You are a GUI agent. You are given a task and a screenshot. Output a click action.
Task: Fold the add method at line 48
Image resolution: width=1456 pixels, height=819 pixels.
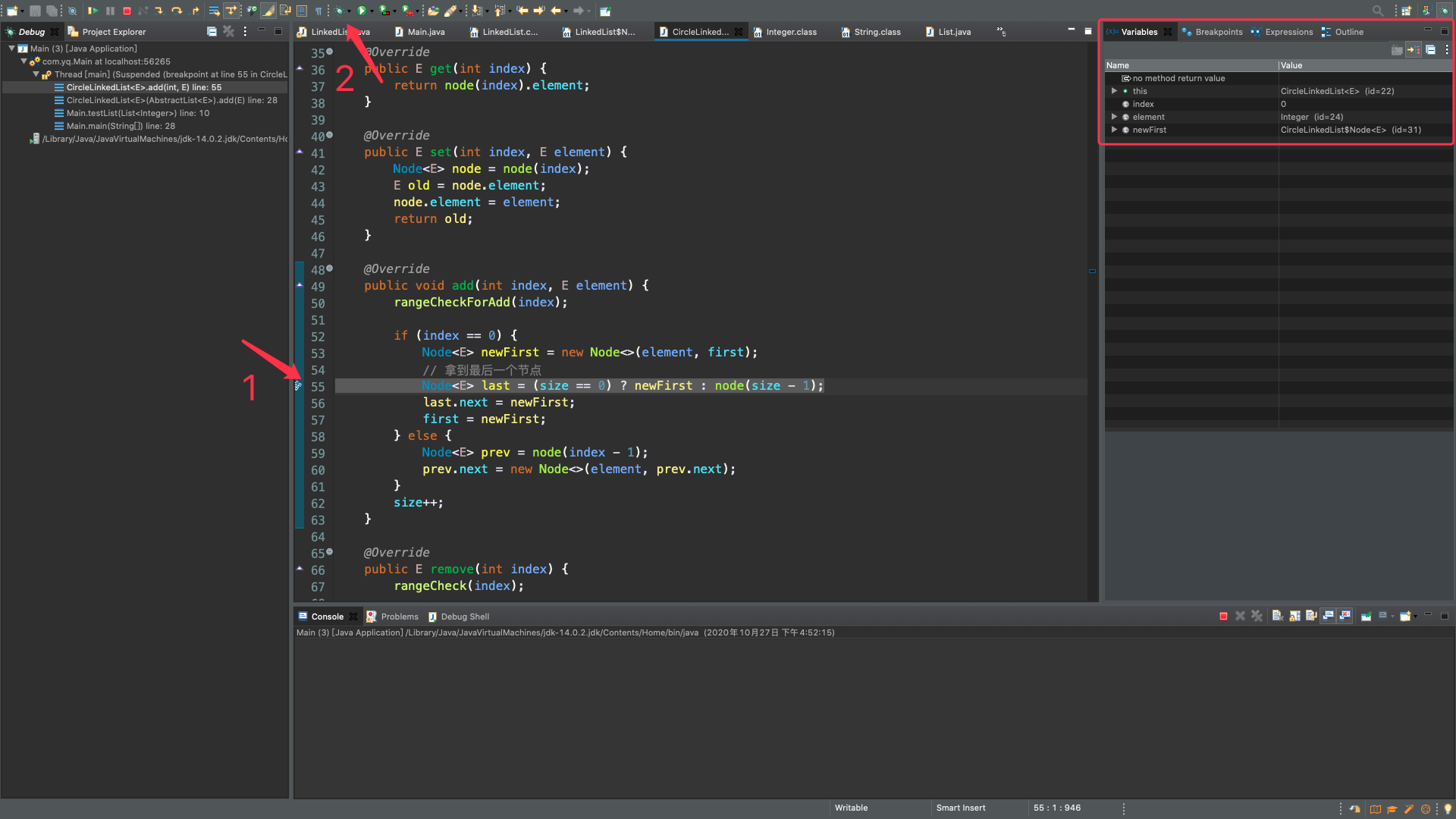coord(329,268)
